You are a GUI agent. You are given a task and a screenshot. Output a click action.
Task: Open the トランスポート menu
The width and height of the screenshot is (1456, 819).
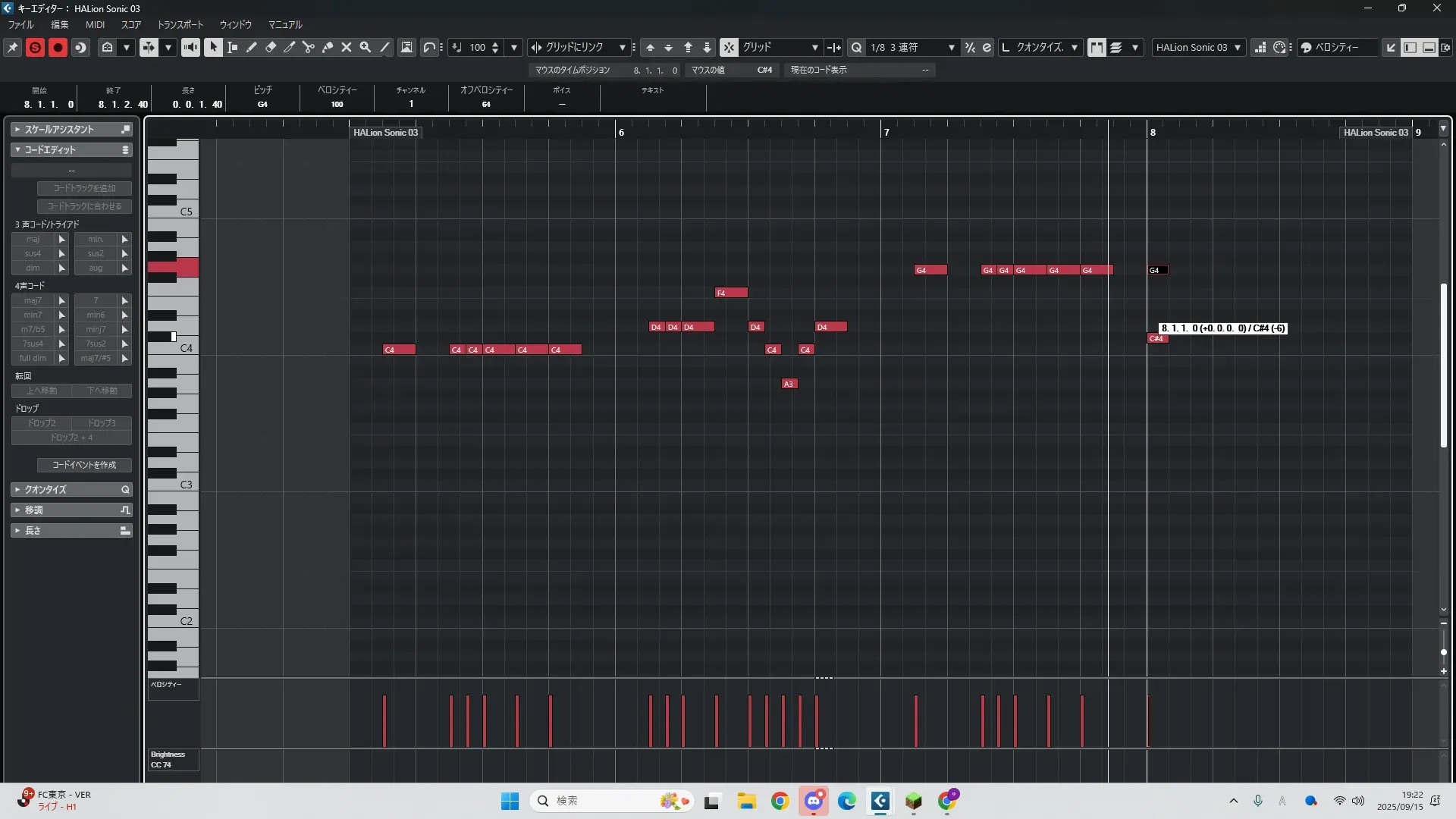(x=180, y=24)
